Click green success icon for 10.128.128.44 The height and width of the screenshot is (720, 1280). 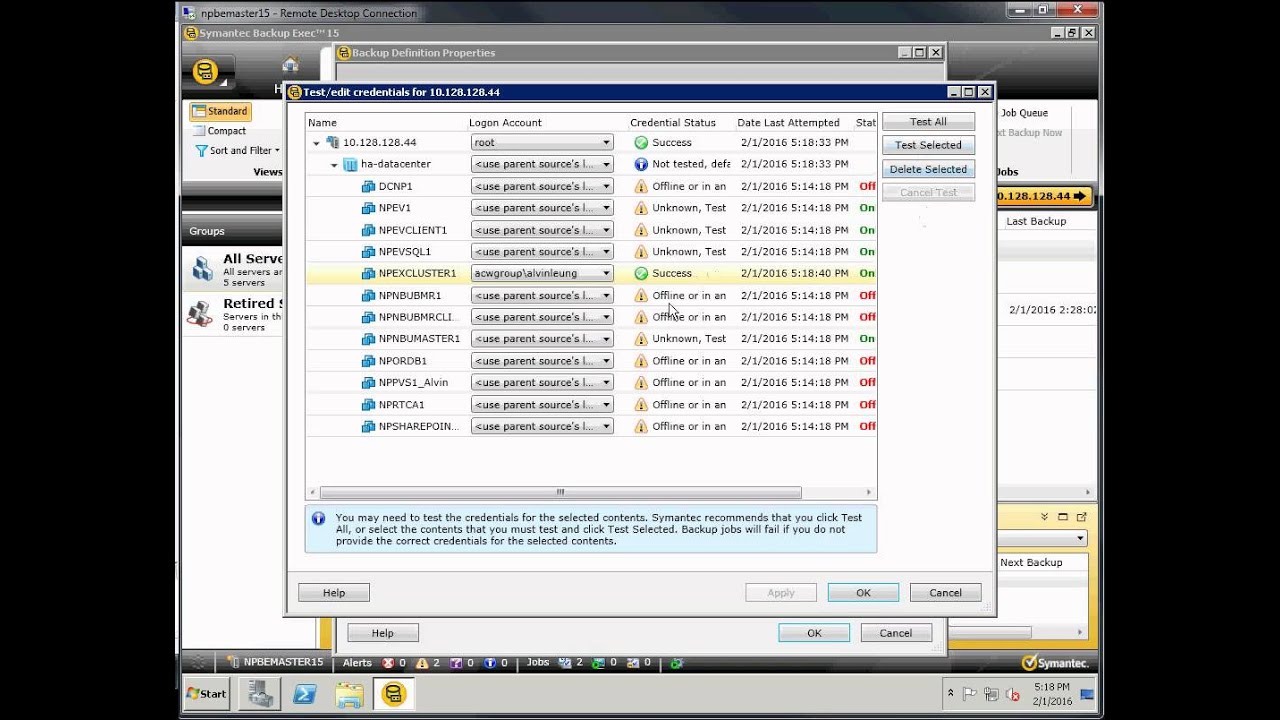641,143
